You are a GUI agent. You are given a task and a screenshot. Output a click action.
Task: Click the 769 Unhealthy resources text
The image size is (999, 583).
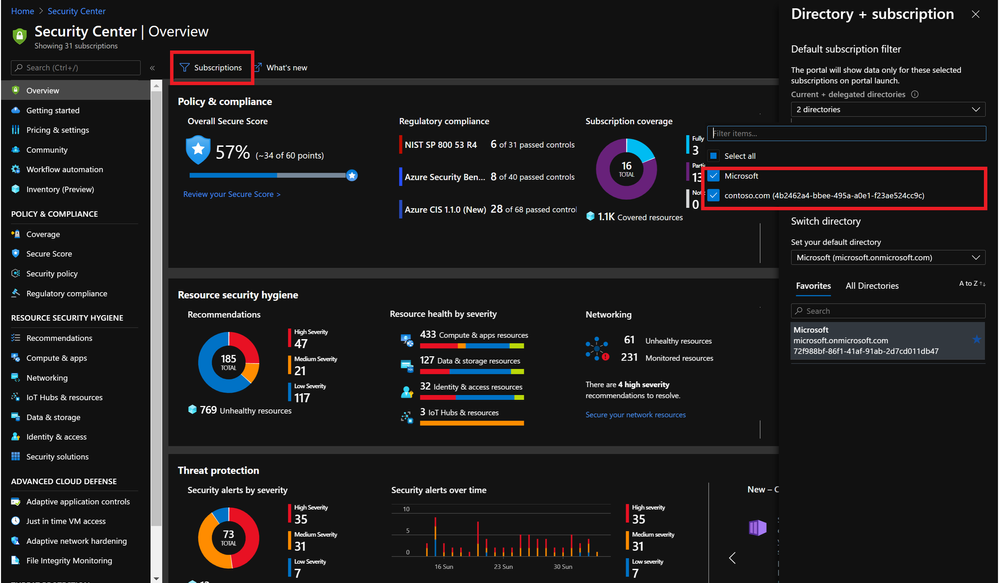pos(245,410)
